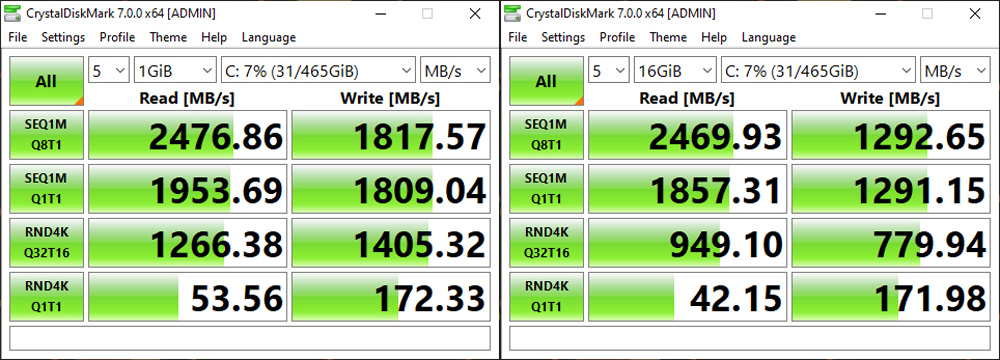Click Read [MB/s] header in right window
The width and height of the screenshot is (1000, 360).
(x=687, y=98)
